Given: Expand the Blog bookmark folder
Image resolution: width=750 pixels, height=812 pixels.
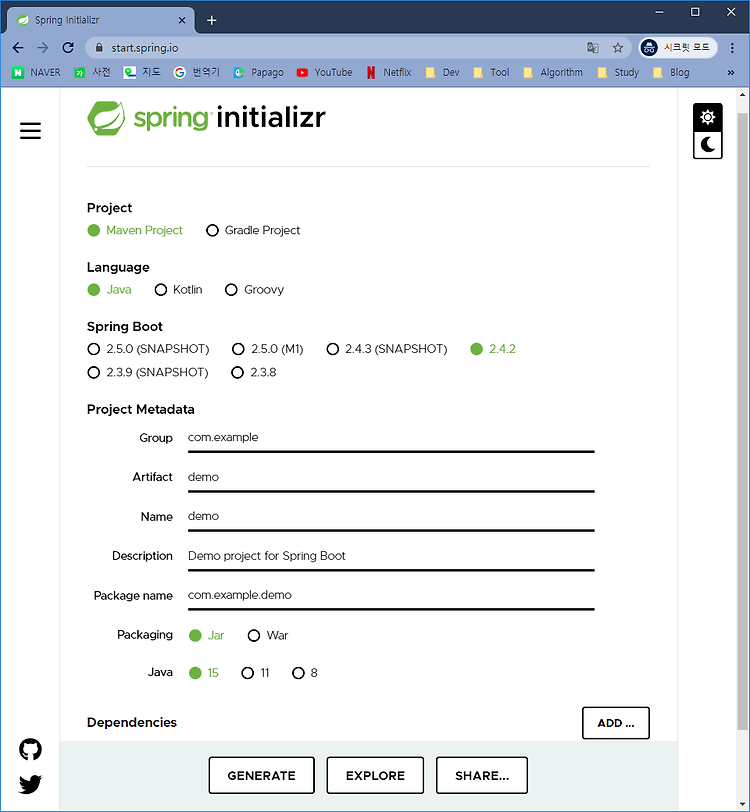Looking at the screenshot, I should 671,72.
